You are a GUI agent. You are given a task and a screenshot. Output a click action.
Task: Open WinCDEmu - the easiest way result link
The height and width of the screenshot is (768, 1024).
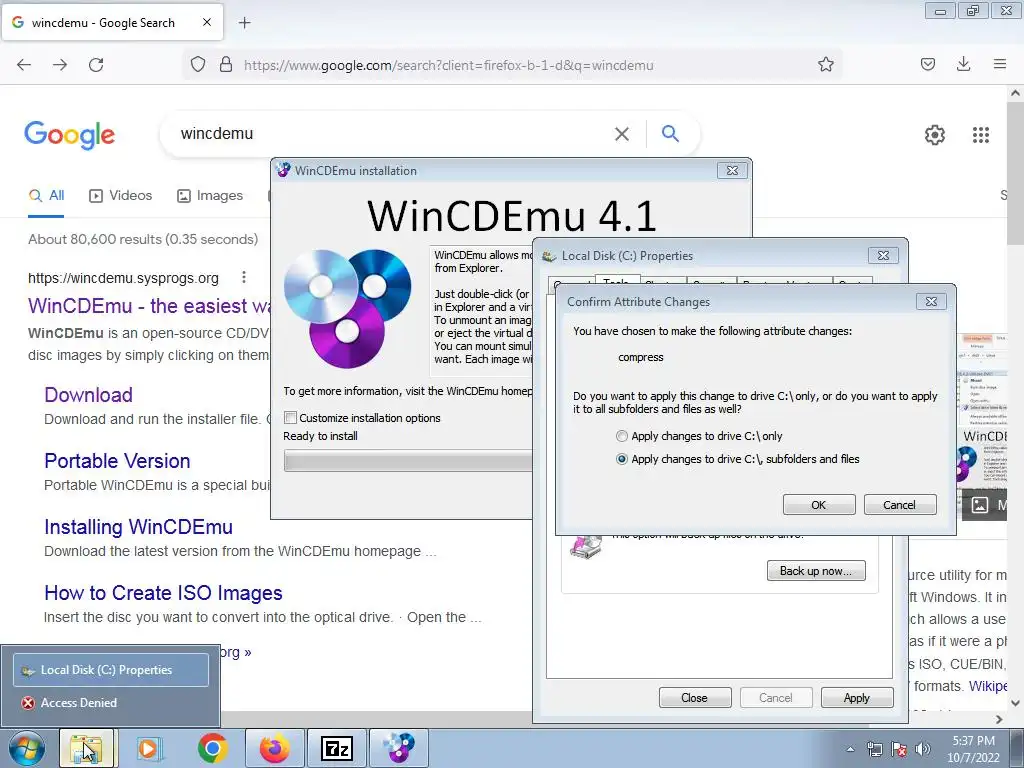(x=149, y=306)
